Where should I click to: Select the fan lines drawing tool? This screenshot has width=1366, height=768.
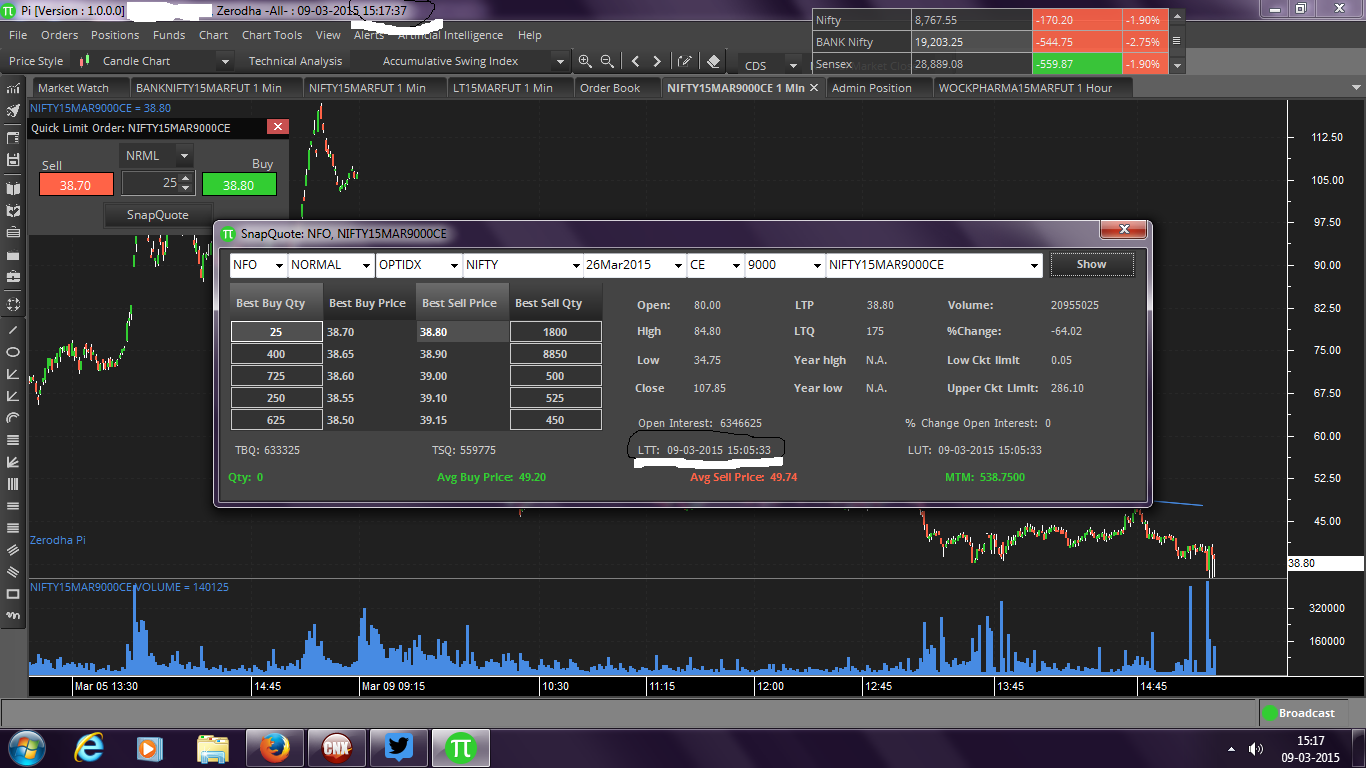[x=13, y=462]
